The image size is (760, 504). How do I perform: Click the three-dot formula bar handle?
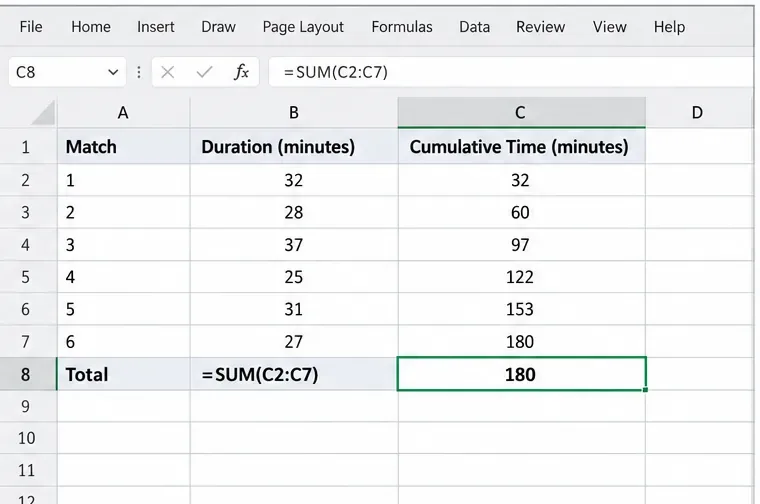coord(139,72)
